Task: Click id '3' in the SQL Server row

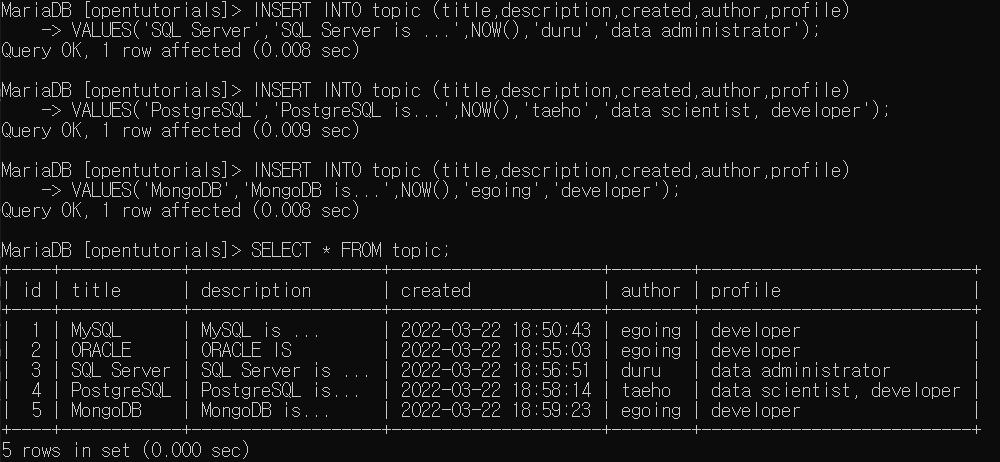Action: (36, 371)
